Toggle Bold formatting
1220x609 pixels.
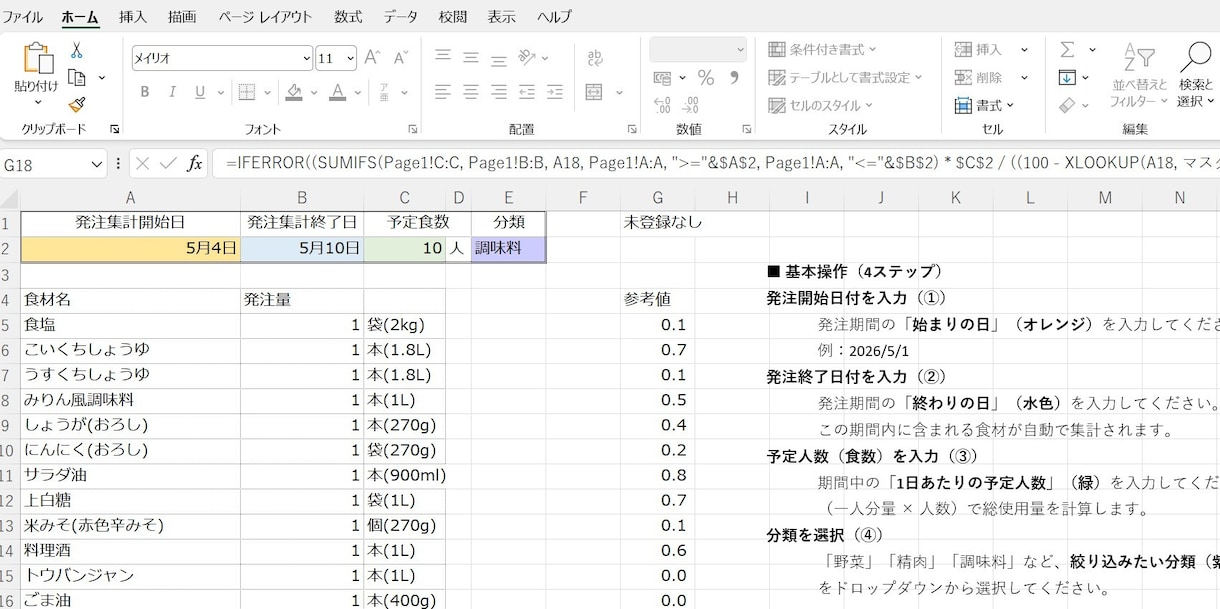pyautogui.click(x=145, y=92)
